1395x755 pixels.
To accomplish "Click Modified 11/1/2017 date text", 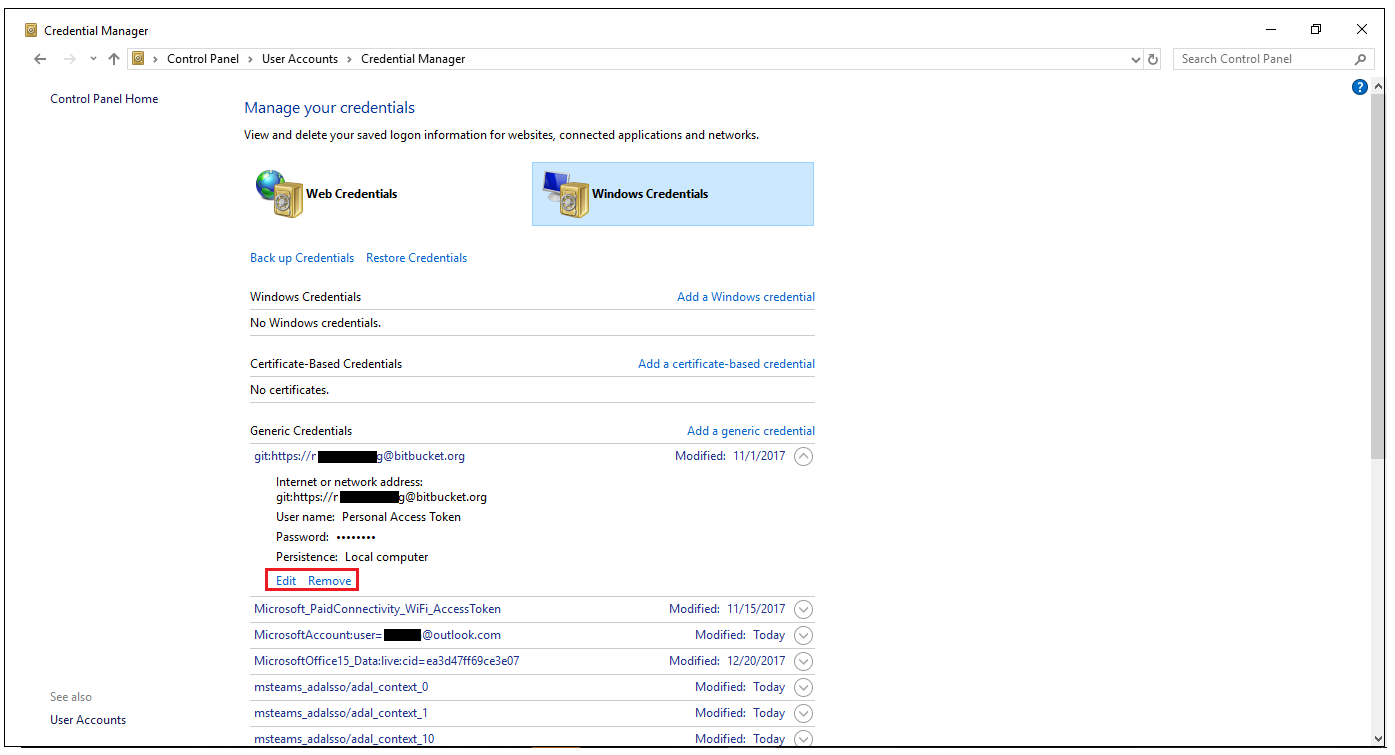I will (730, 456).
